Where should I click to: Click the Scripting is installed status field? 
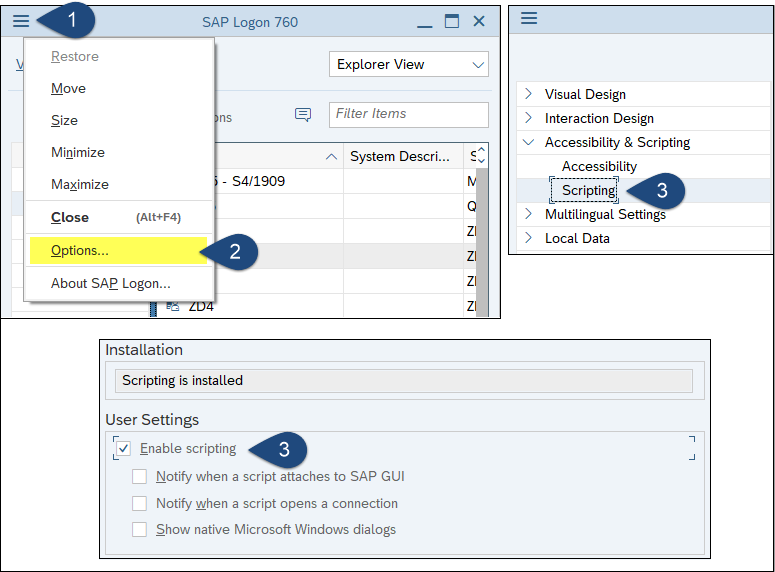(403, 381)
